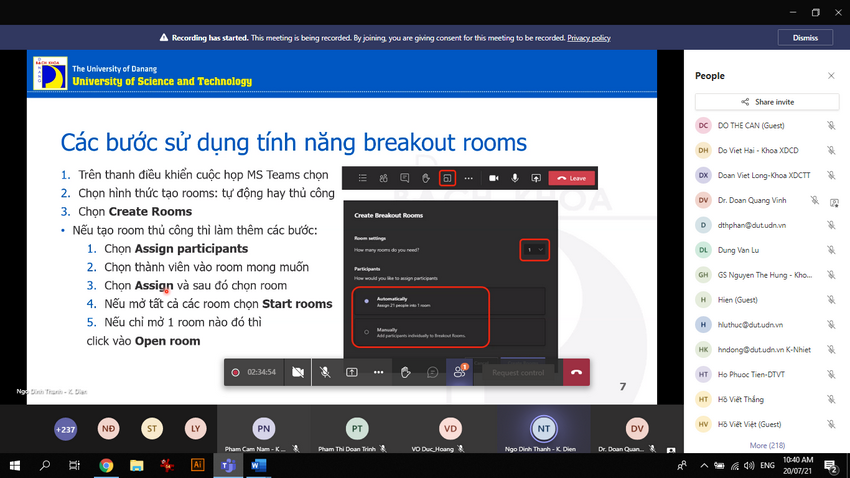850x478 pixels.
Task: Click screen share icon beside Dr. Doan Quang Vinh
Action: coord(834,202)
